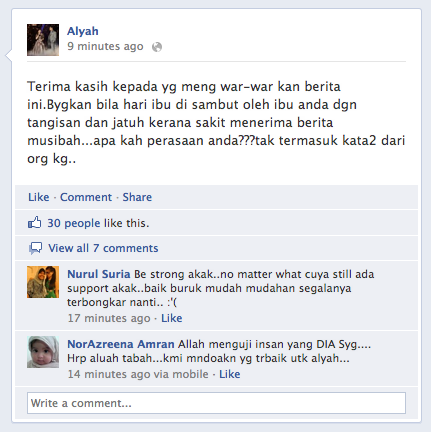The height and width of the screenshot is (432, 431).
Task: Open NorAzreena Amran's profile name
Action: coord(121,344)
